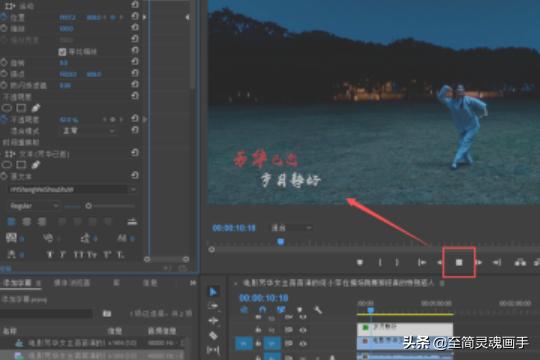
Task: Open the project panel overflow arrows
Action: 193,283
